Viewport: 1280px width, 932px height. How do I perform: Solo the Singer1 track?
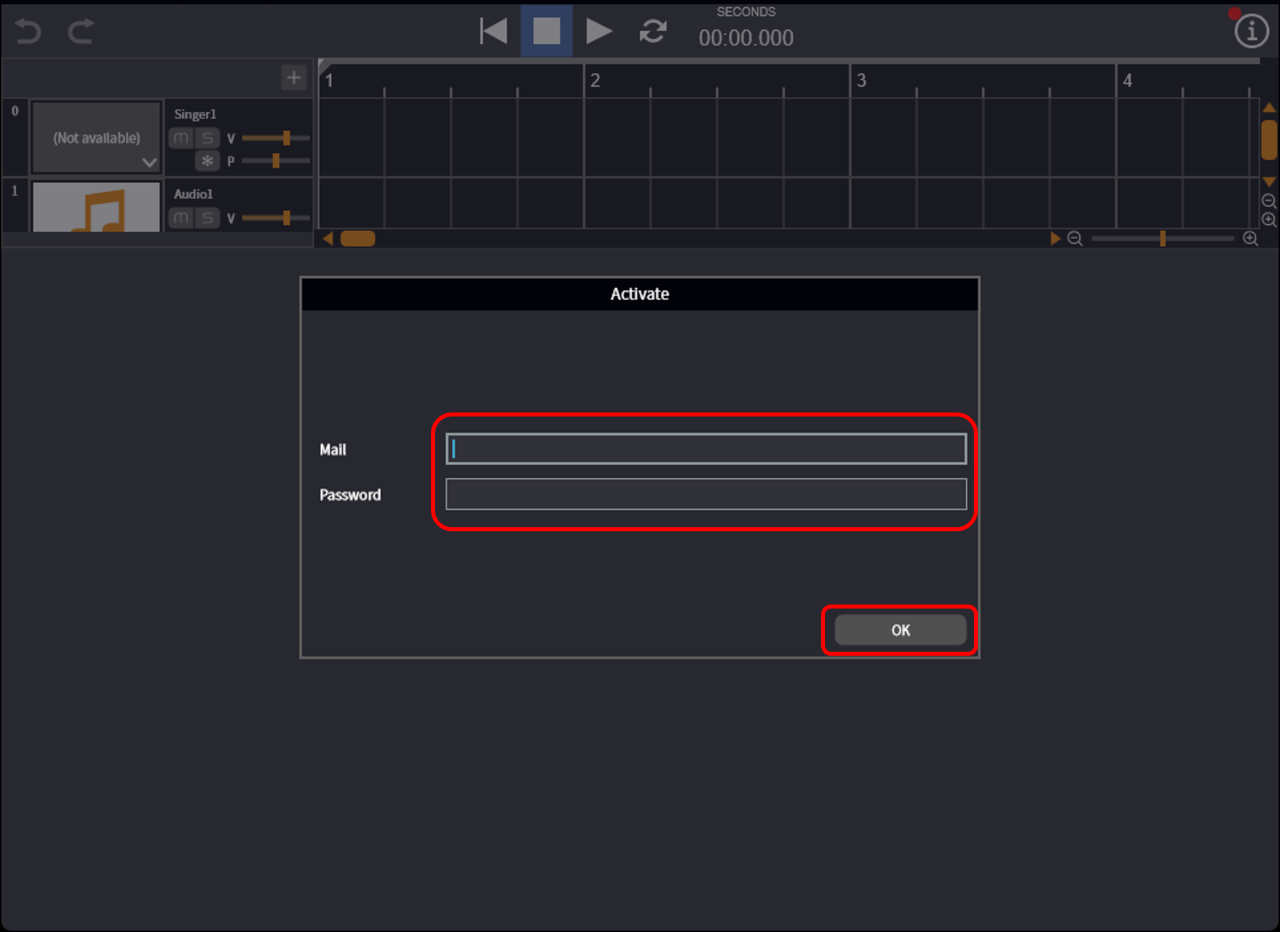(x=207, y=138)
